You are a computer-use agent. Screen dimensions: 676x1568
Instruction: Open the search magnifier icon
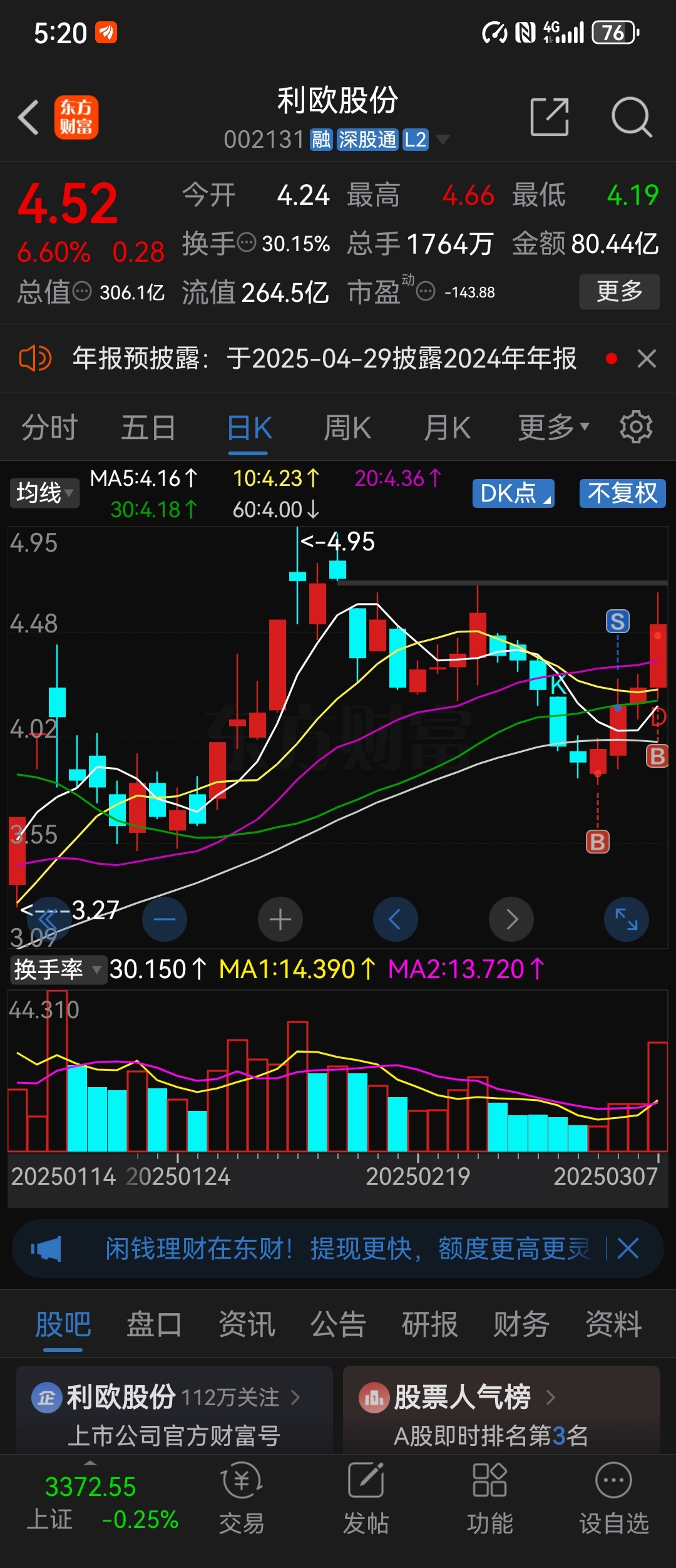(x=631, y=116)
